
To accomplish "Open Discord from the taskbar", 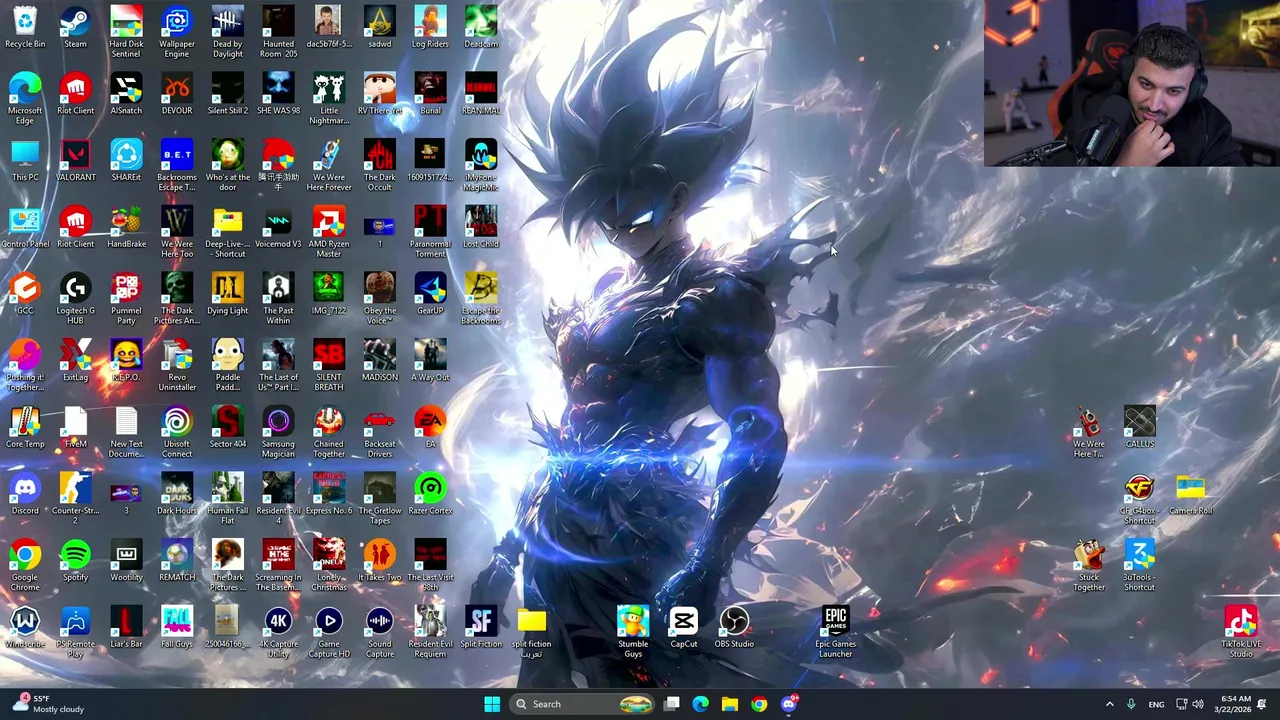I will click(789, 704).
